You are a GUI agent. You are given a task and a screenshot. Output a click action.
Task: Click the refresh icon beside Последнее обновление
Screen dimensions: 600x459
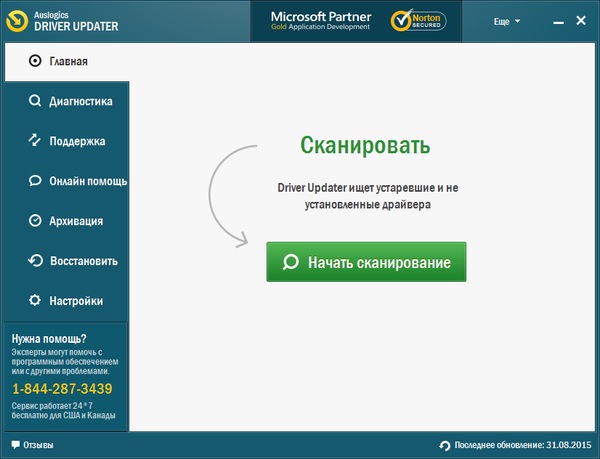445,446
